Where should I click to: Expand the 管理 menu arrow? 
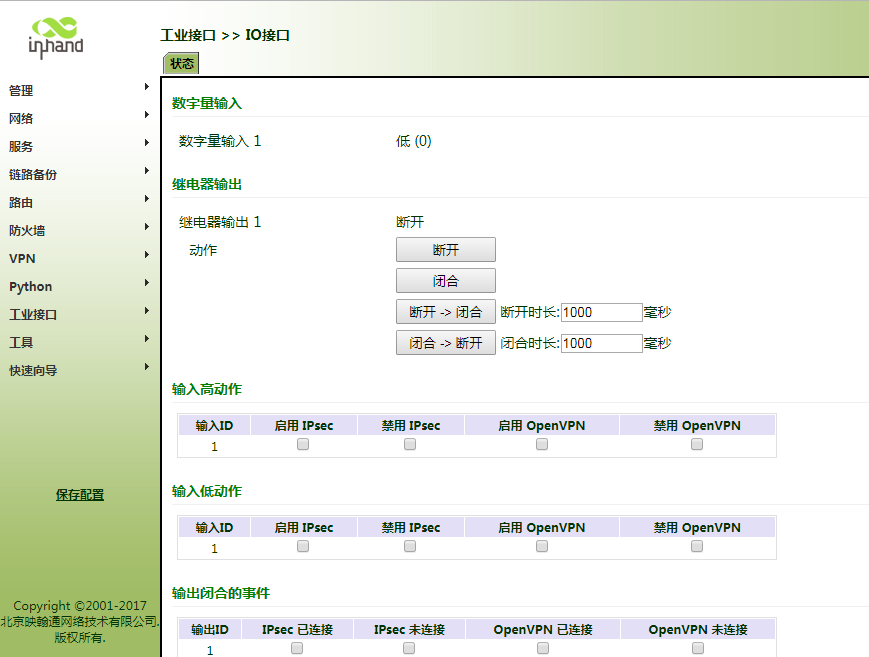[146, 87]
